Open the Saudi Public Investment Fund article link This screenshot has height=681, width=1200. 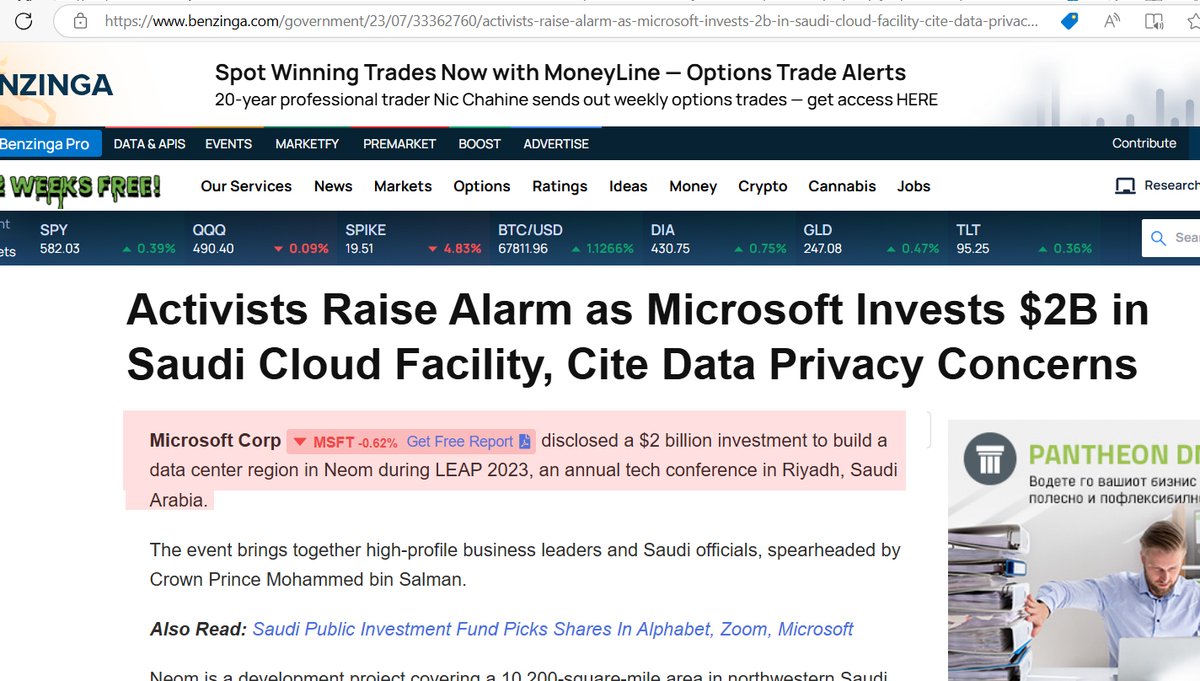(x=552, y=629)
